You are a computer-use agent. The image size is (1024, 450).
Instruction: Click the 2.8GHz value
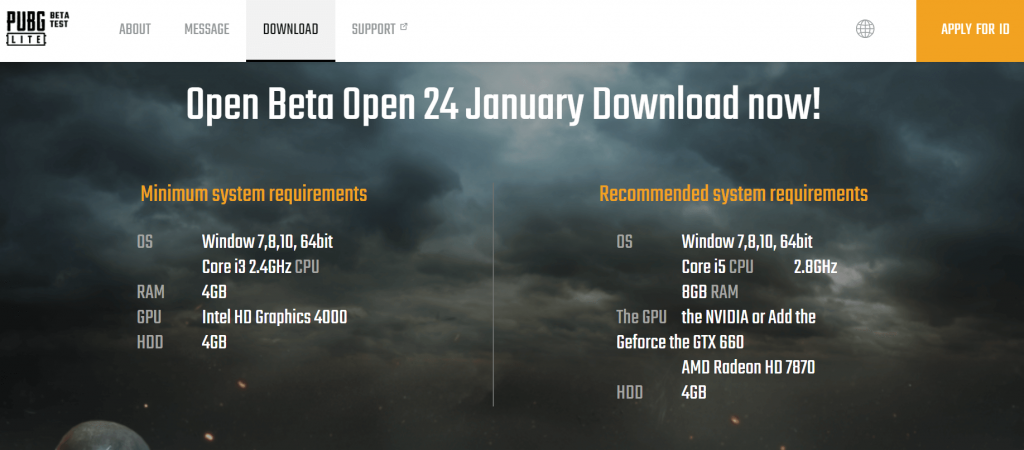click(x=815, y=266)
